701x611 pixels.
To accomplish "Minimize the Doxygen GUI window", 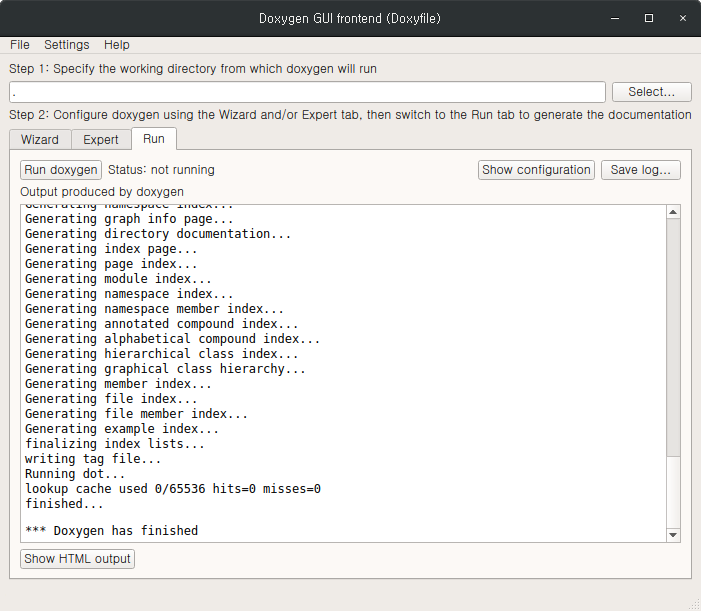I will pos(615,18).
